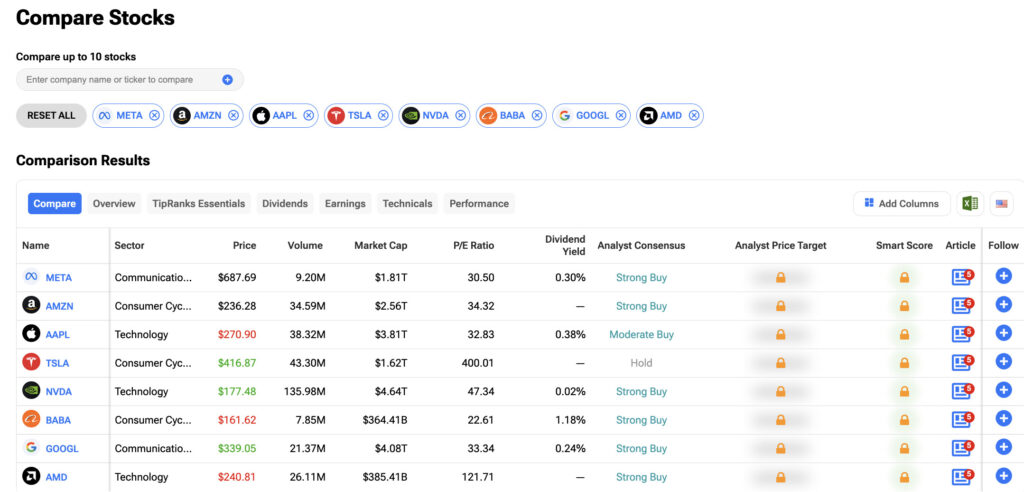This screenshot has height=492, width=1024.
Task: Open the AMD ticker link in table
Action: (x=56, y=477)
